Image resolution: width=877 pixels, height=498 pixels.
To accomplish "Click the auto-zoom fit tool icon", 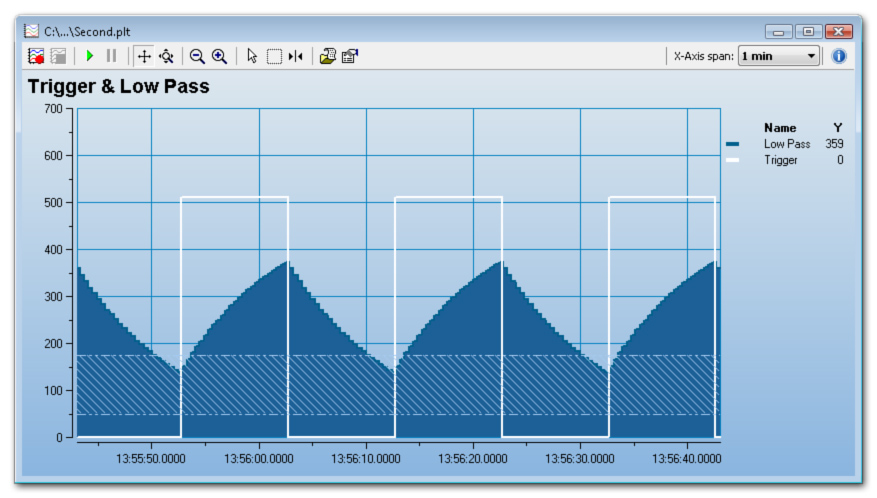I will (x=166, y=56).
